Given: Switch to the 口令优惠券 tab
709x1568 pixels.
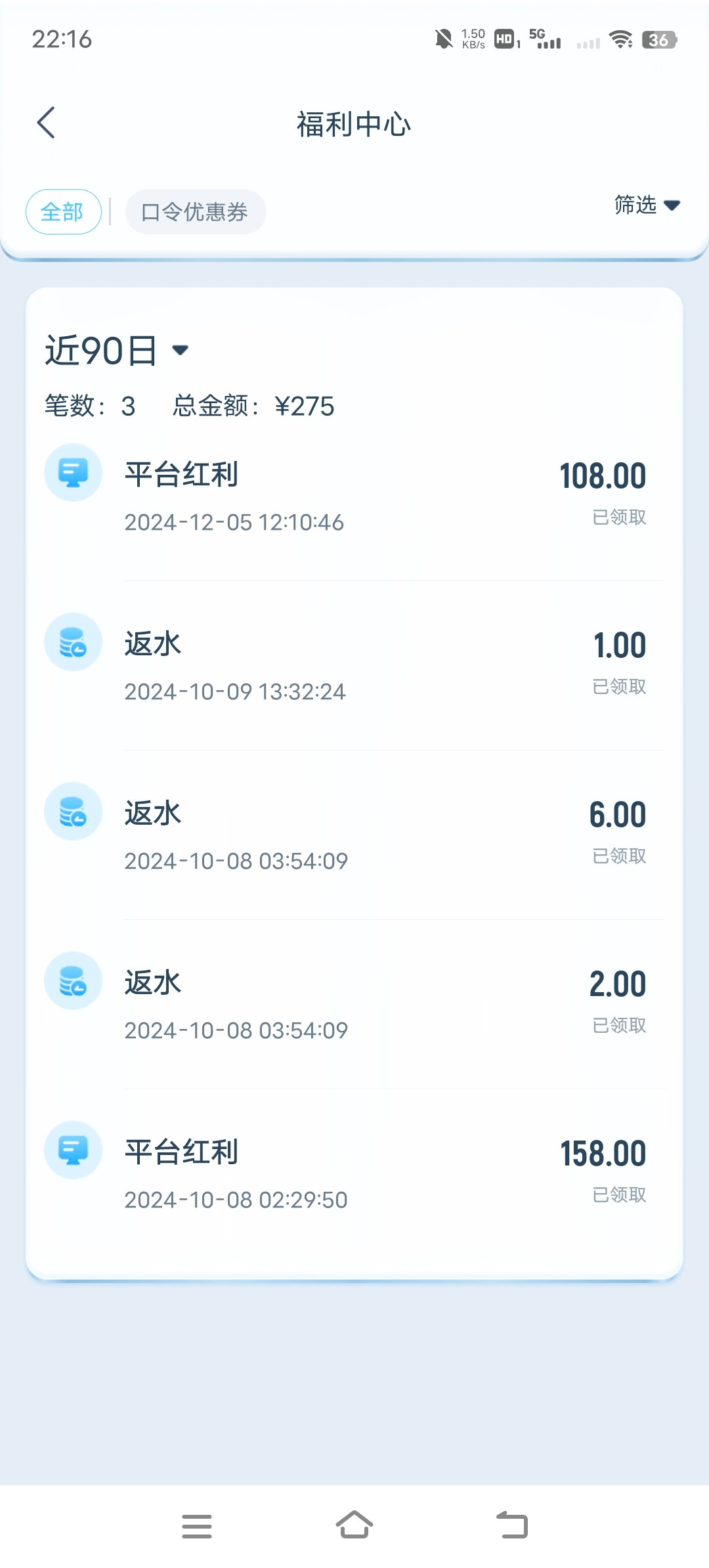Looking at the screenshot, I should 195,212.
